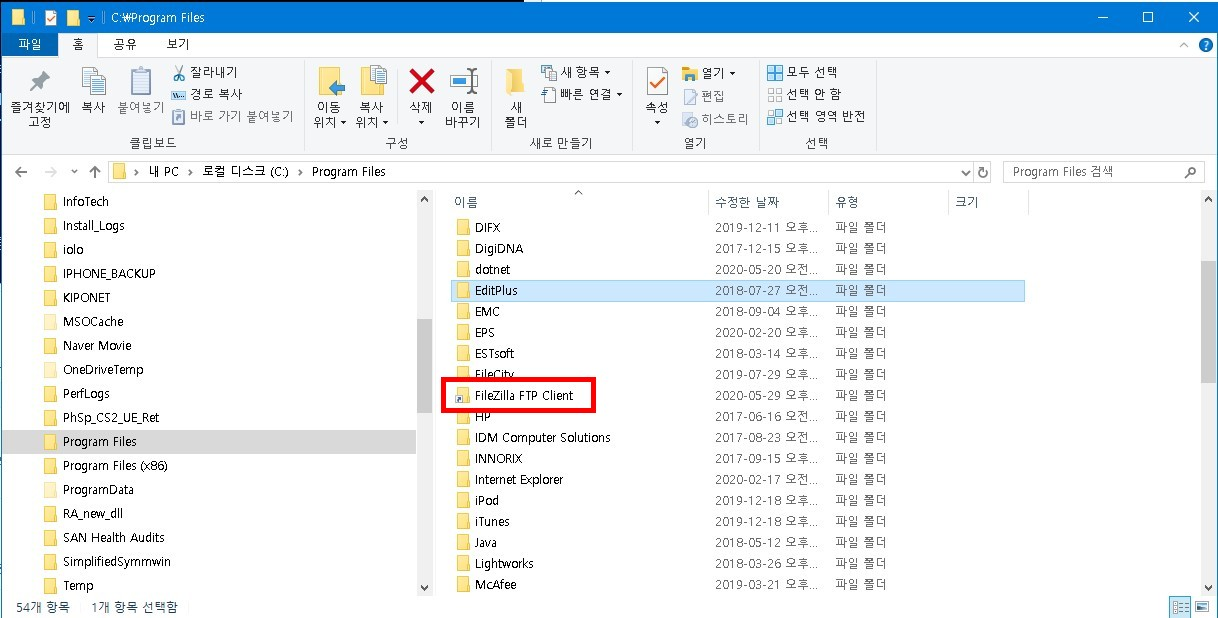Switch to the View (보기) tab

(178, 44)
